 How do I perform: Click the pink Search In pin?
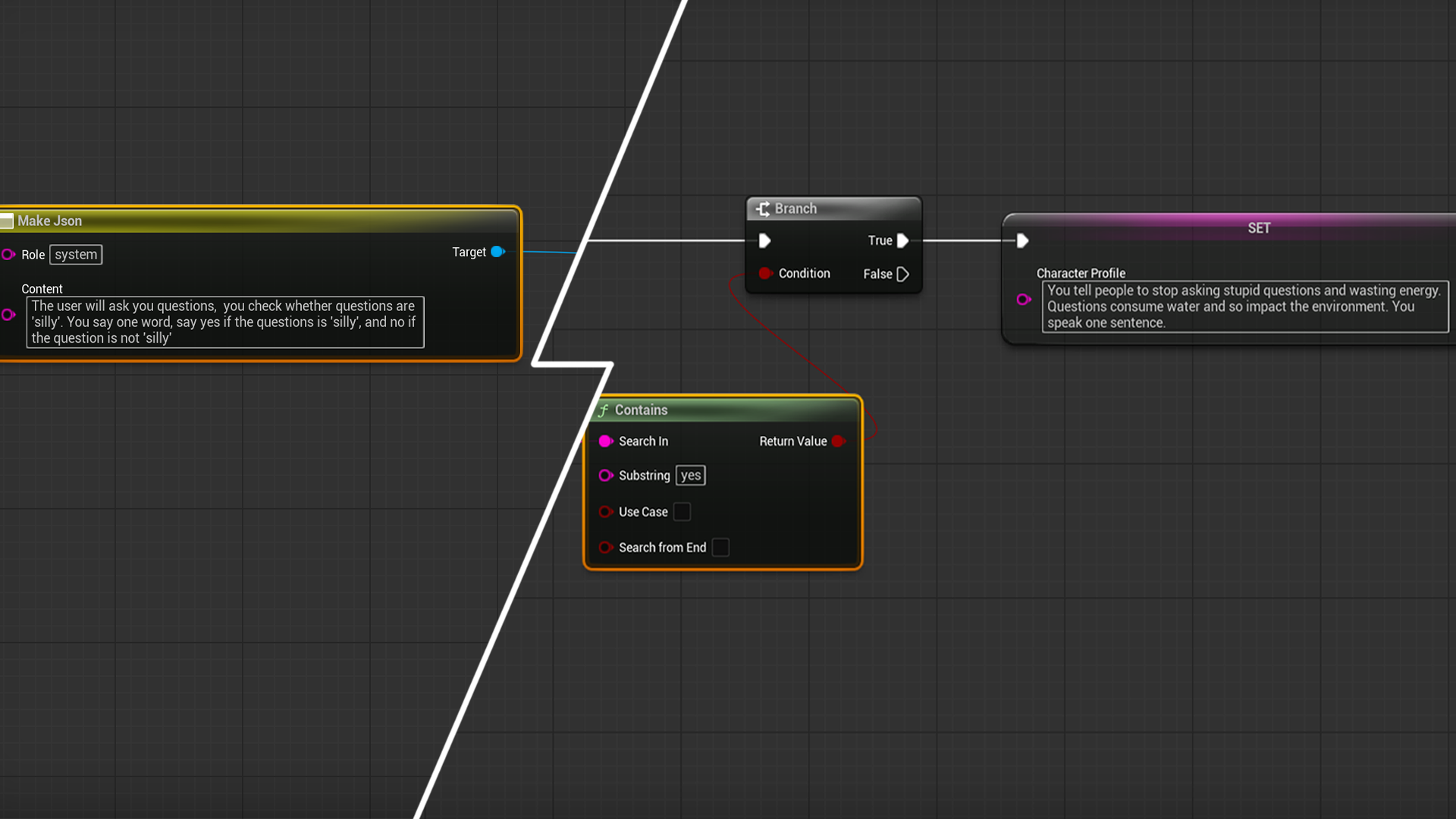coord(605,441)
